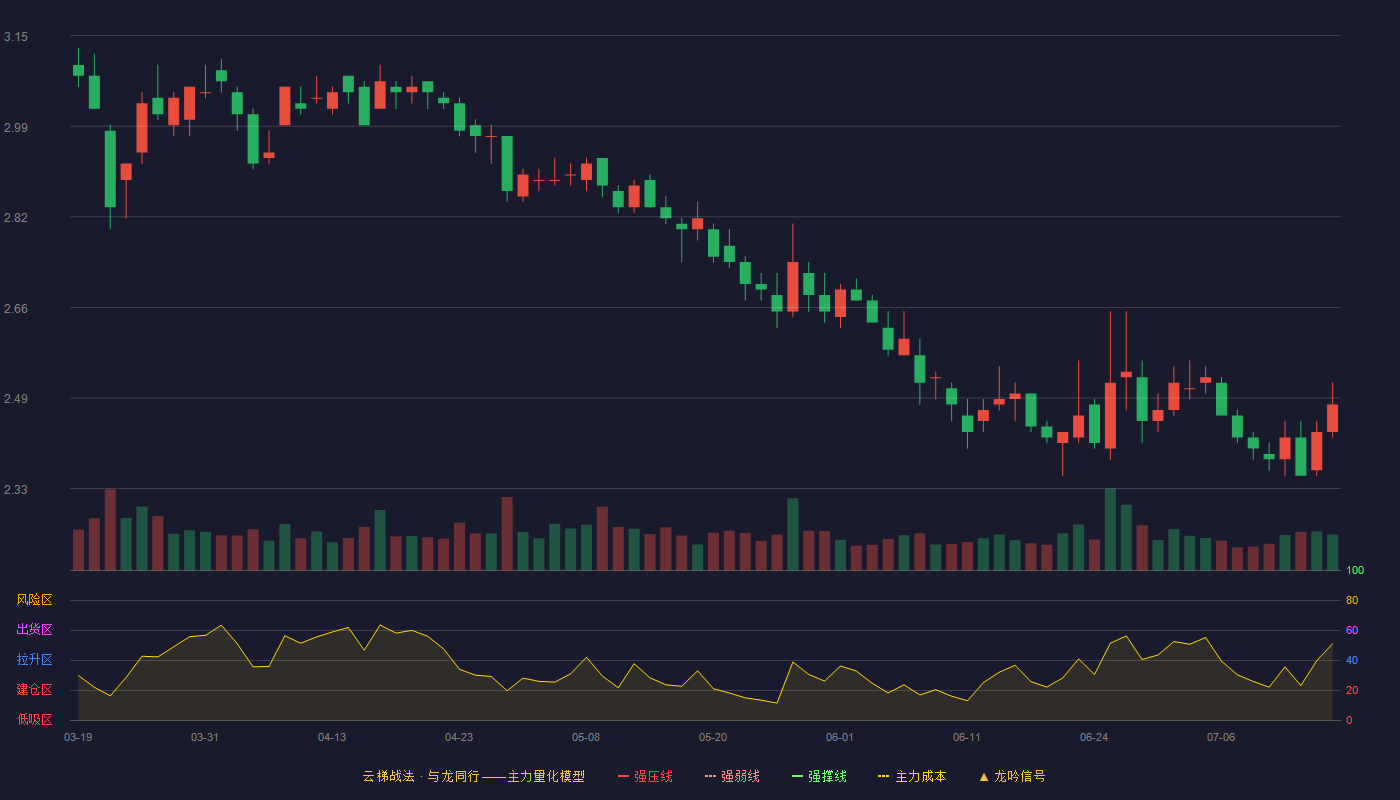The width and height of the screenshot is (1400, 800).
Task: Click the 出货区 zone label
Action: click(x=34, y=630)
